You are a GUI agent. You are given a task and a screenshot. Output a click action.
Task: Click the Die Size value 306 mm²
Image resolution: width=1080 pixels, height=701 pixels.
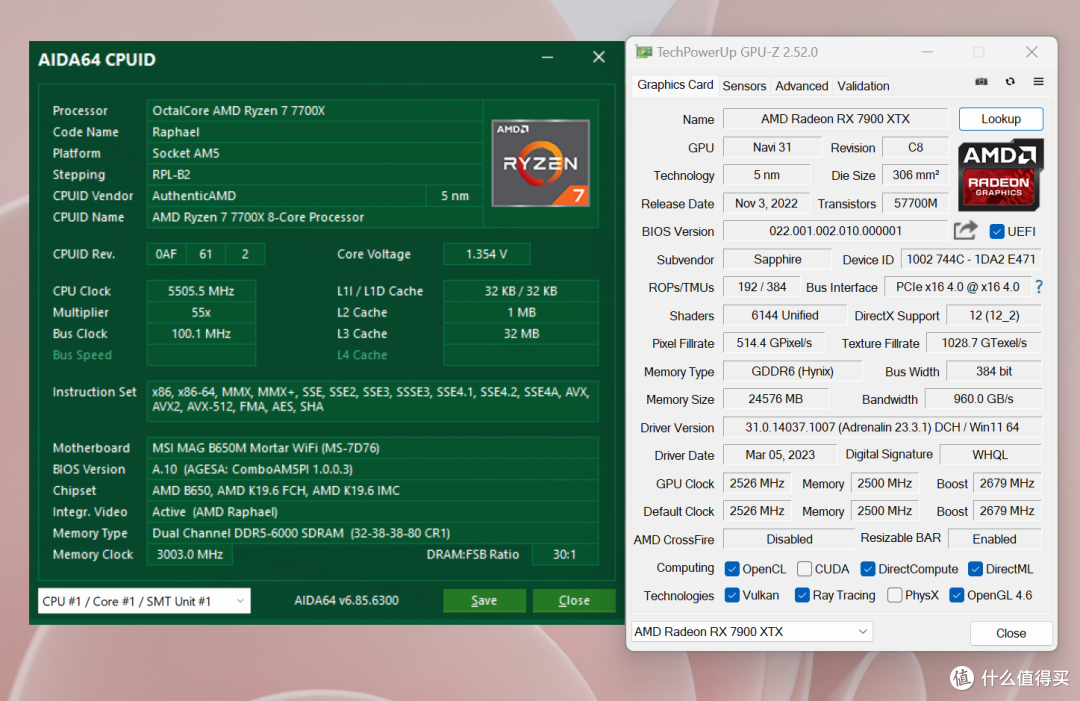(x=915, y=176)
